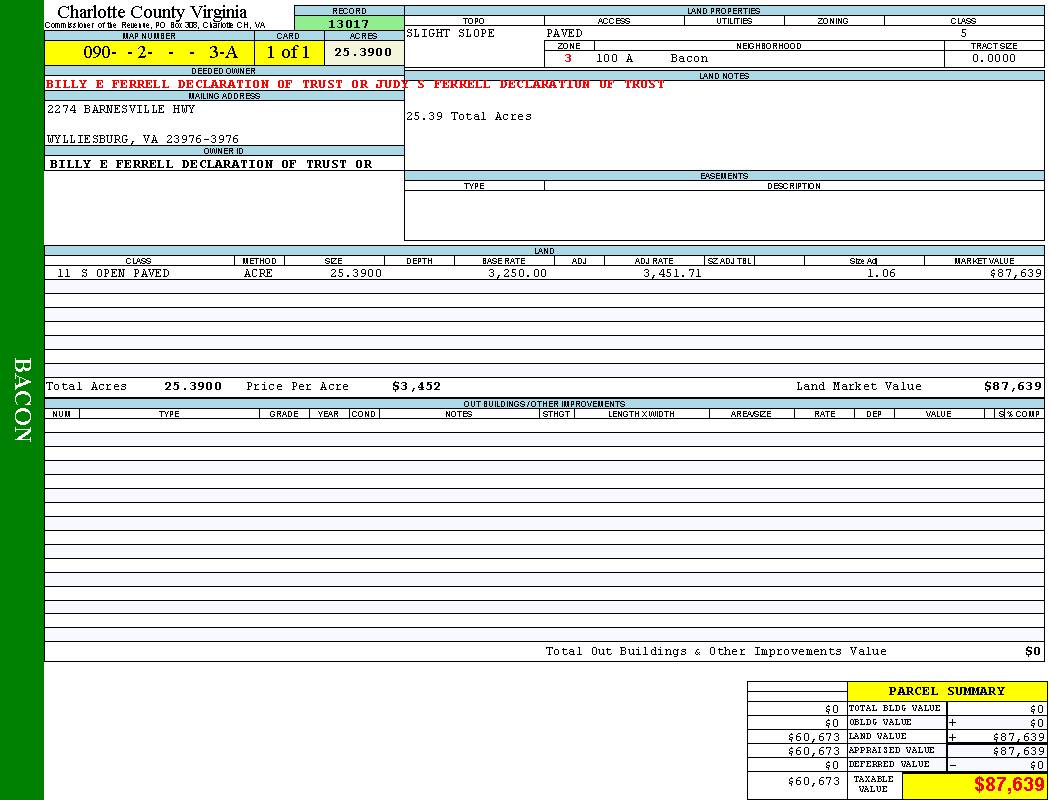Click the green record number 13017 field

(x=349, y=24)
